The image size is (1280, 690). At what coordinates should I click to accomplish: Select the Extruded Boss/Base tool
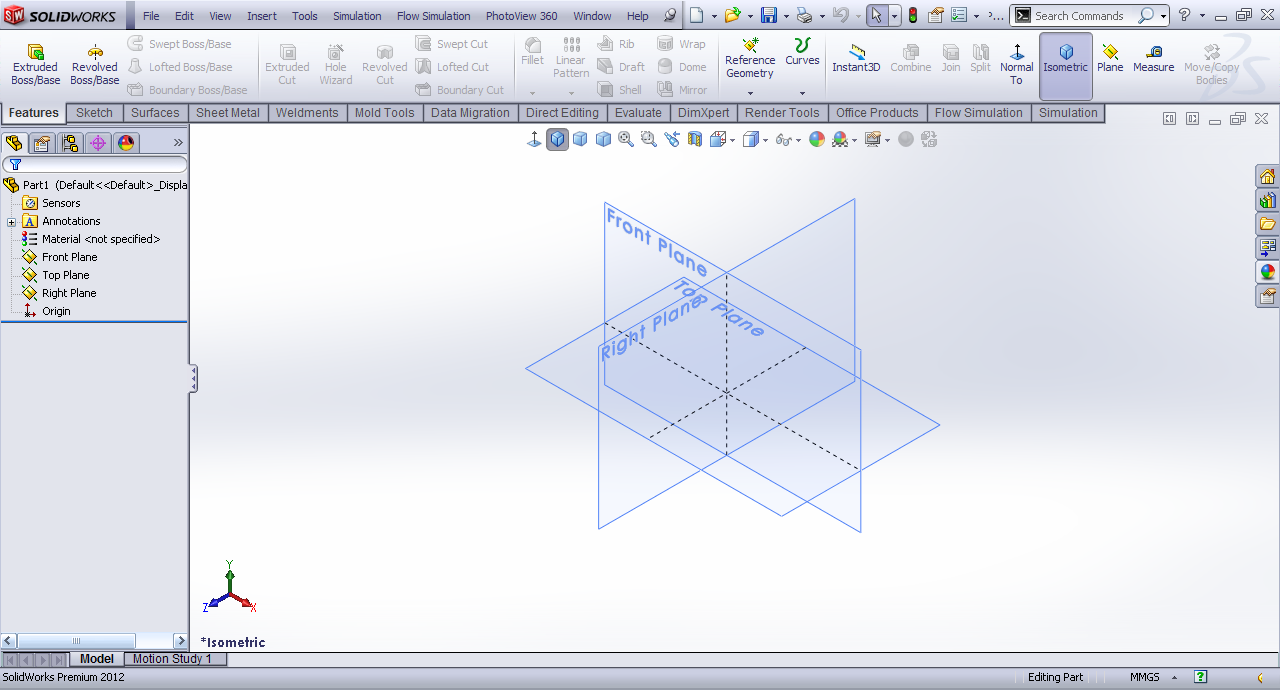pos(34,60)
